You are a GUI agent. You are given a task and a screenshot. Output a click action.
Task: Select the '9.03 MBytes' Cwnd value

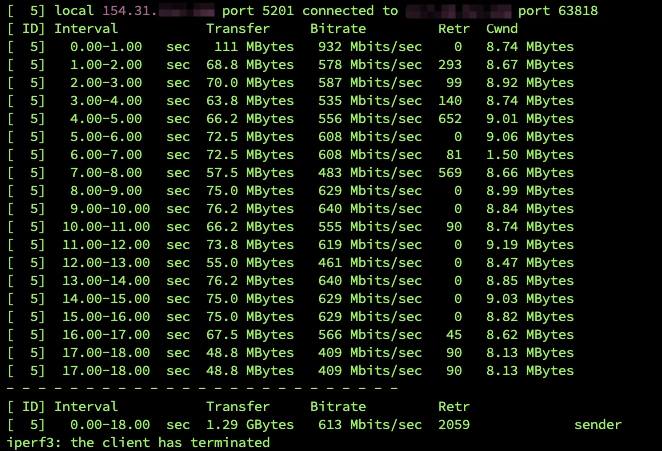pyautogui.click(x=530, y=299)
